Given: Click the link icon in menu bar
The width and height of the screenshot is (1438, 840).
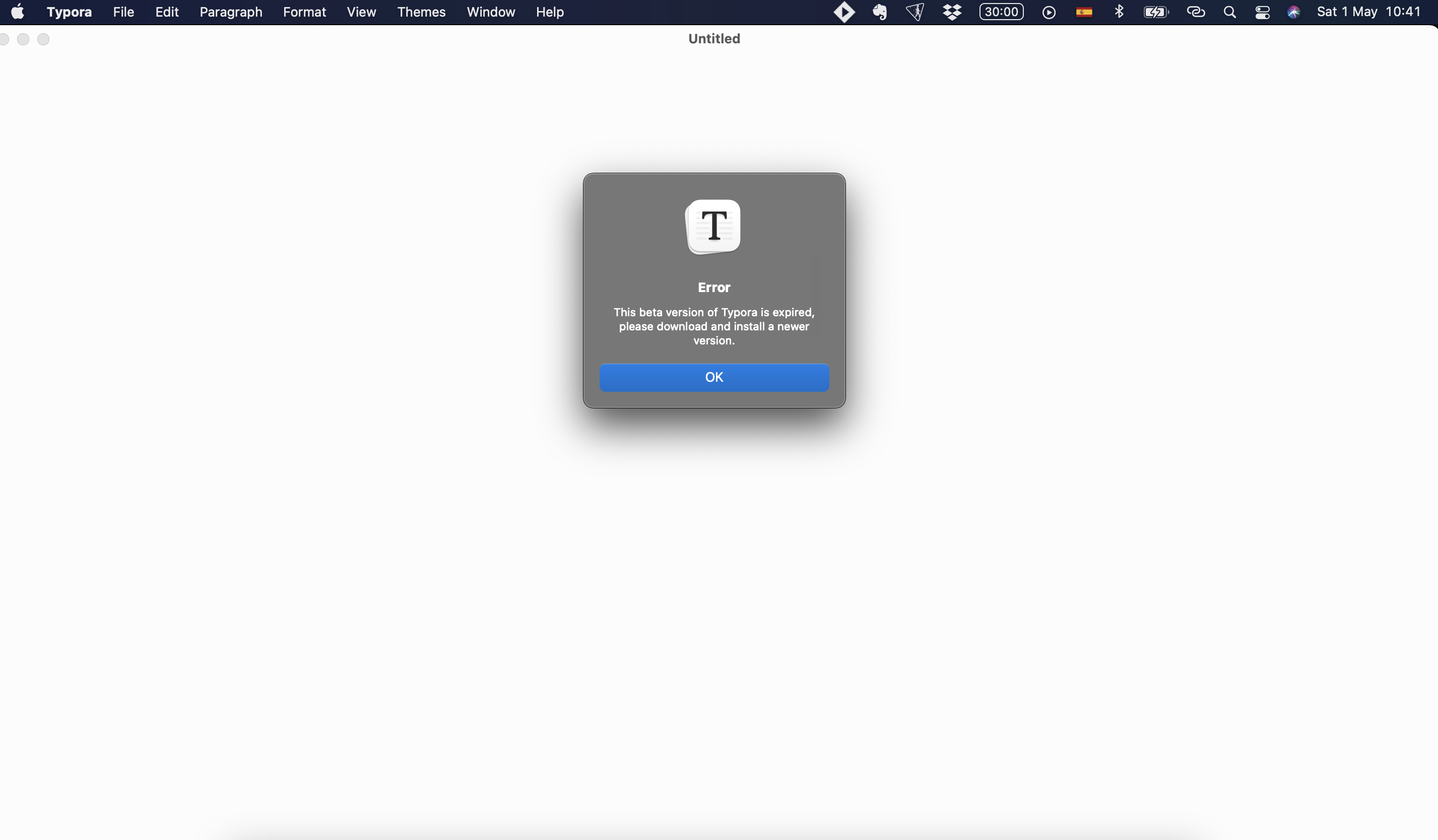Looking at the screenshot, I should (x=1196, y=12).
